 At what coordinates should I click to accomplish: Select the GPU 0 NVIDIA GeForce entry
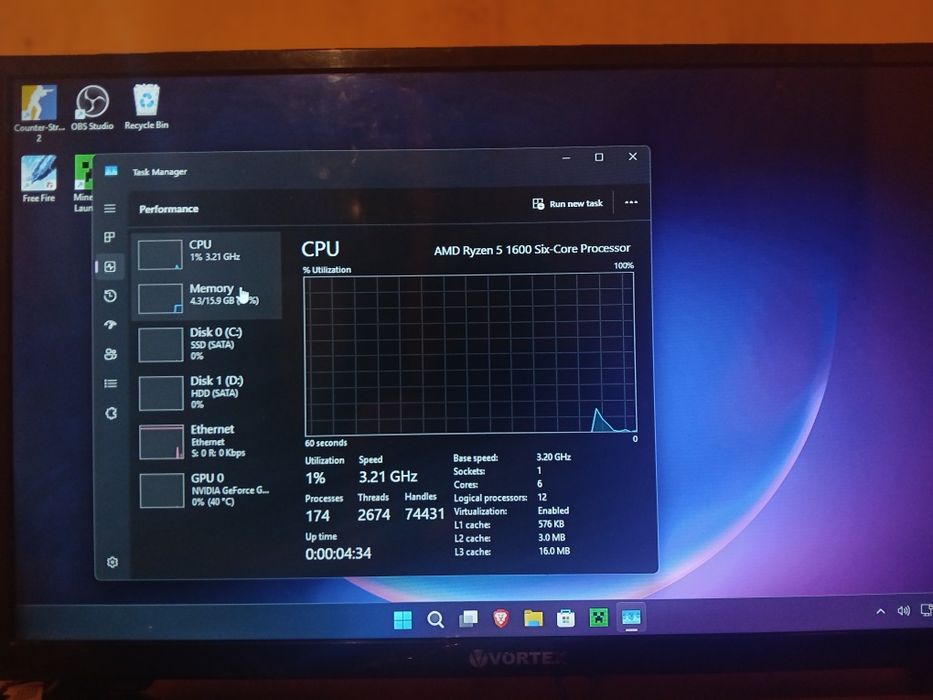(207, 490)
